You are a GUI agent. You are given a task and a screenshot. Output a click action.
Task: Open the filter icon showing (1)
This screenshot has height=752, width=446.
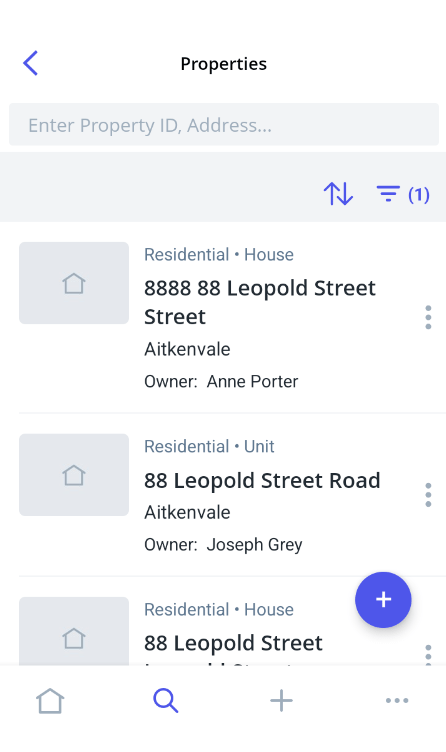point(402,194)
